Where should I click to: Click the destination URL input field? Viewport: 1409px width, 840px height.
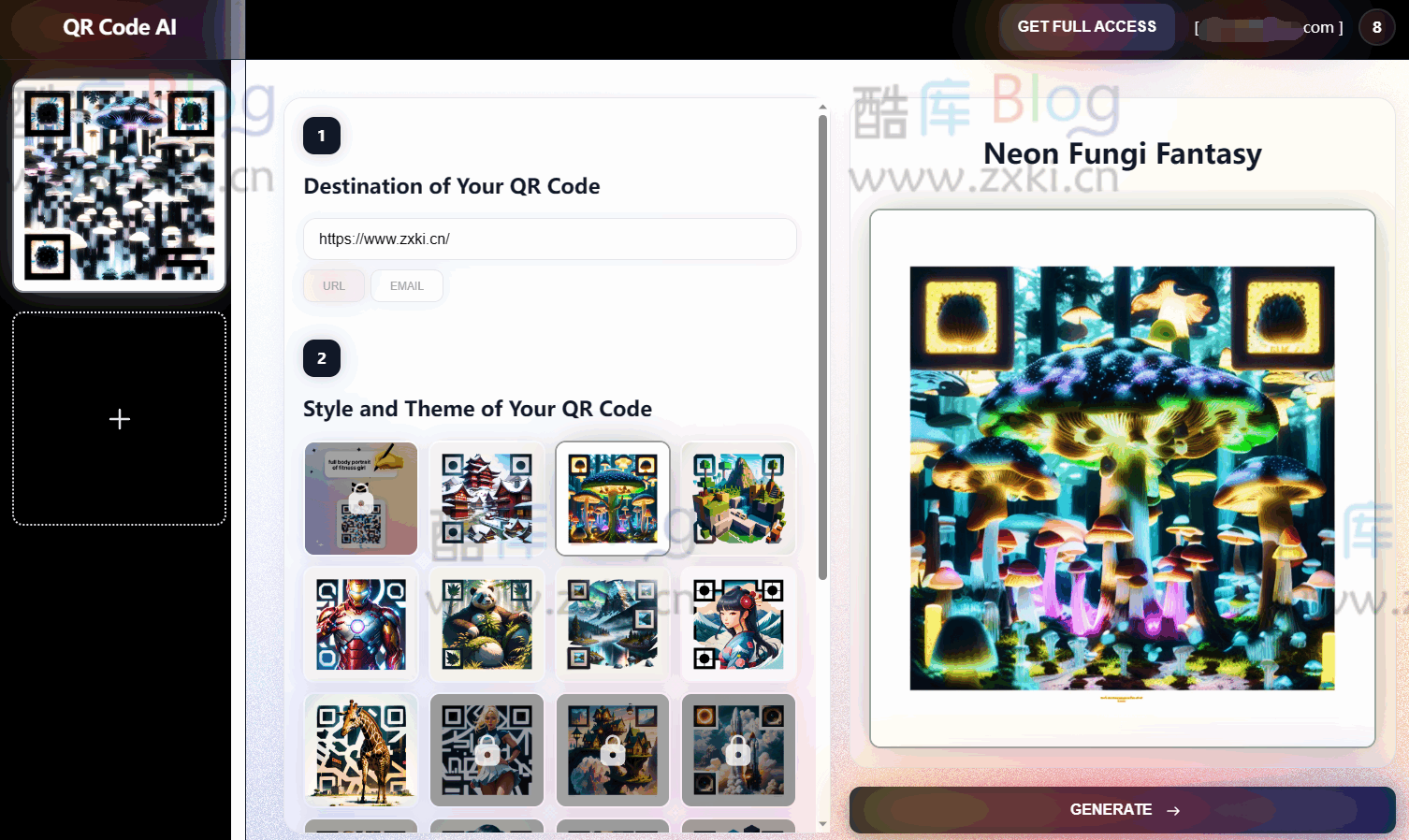click(x=549, y=239)
